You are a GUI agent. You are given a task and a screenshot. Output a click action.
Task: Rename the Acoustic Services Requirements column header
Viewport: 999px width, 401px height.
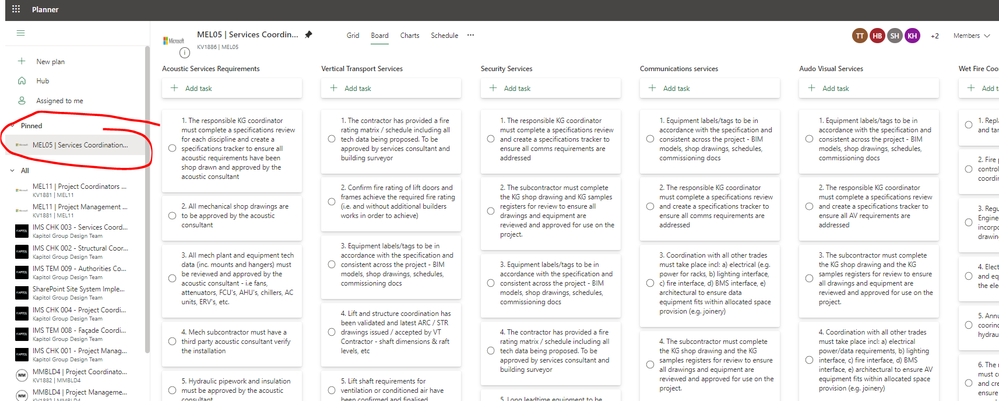pos(211,68)
